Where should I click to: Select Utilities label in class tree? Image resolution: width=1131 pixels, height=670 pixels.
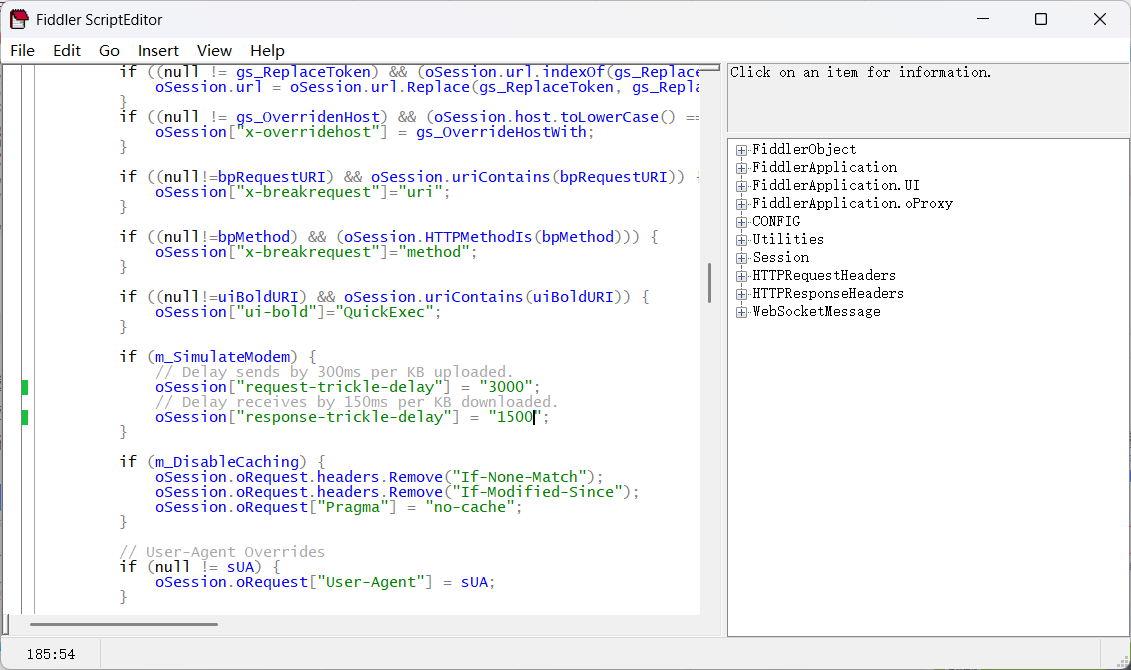(x=788, y=239)
